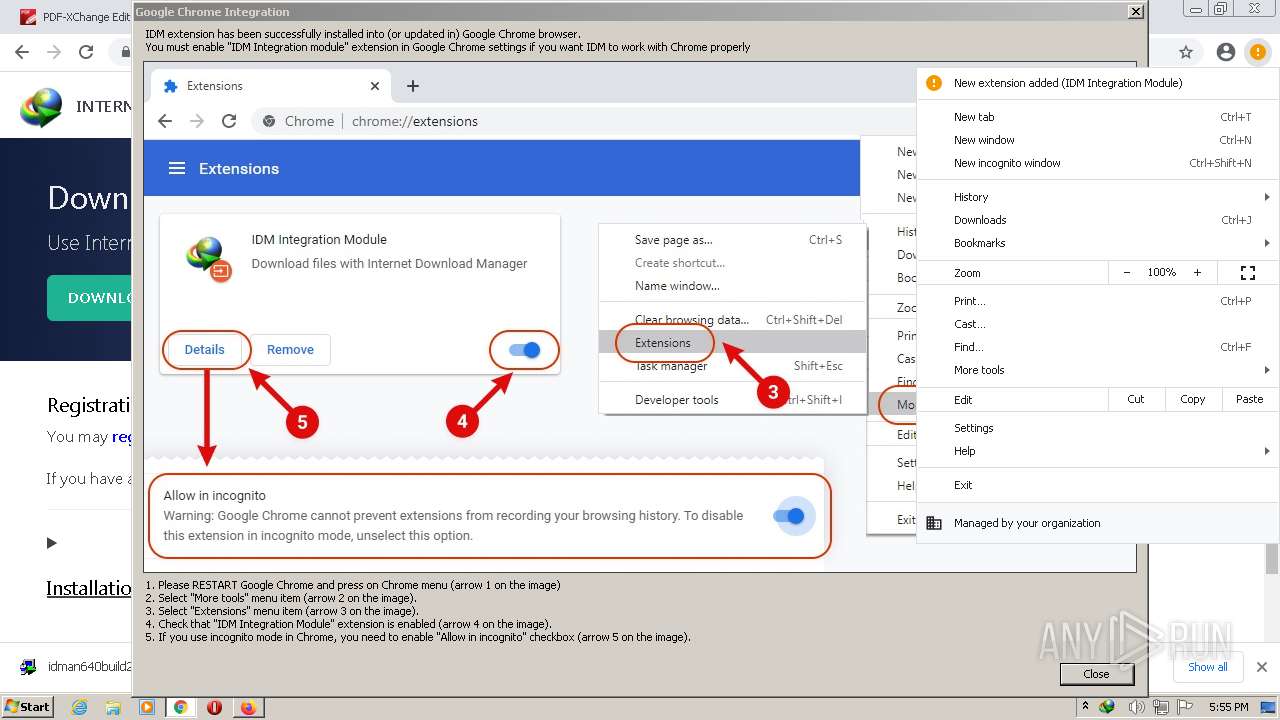The height and width of the screenshot is (720, 1280).
Task: Open the Chrome profile avatar
Action: 1225,52
